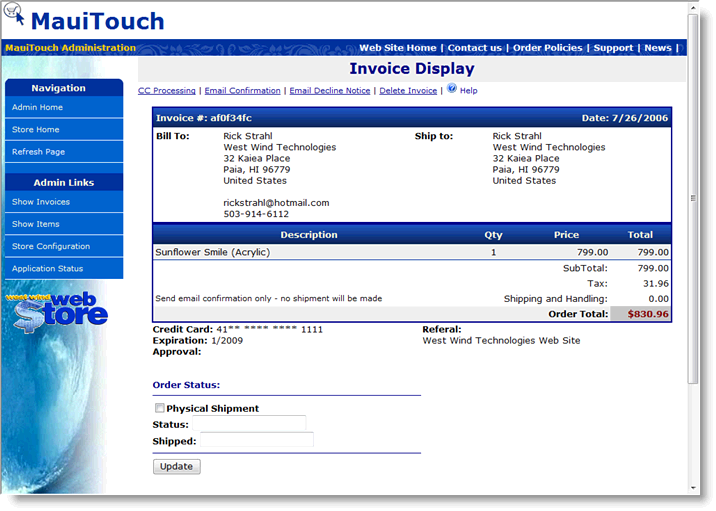Click the Delete Invoice link
The height and width of the screenshot is (511, 716).
tap(408, 91)
